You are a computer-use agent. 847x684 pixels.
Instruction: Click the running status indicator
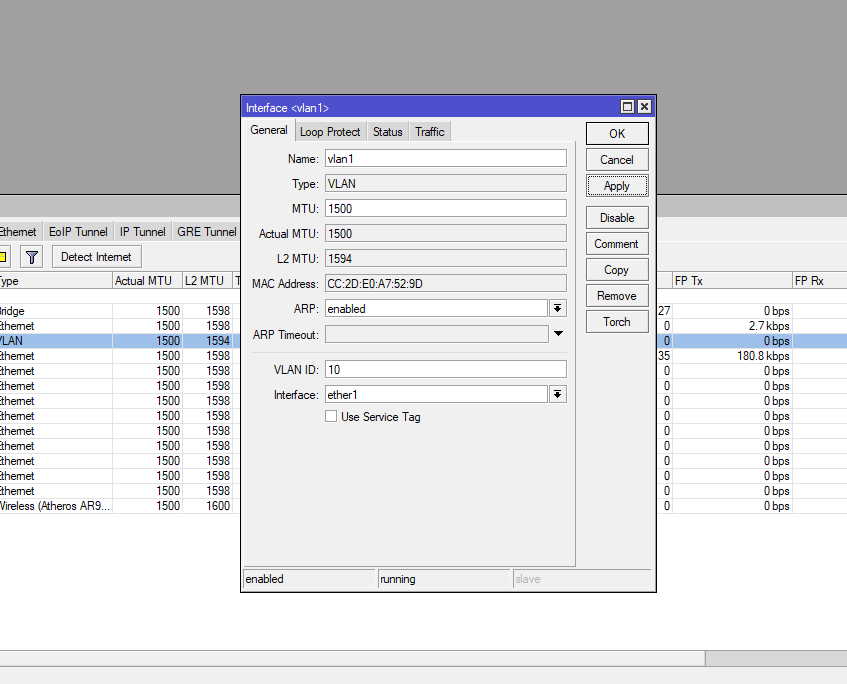point(444,579)
